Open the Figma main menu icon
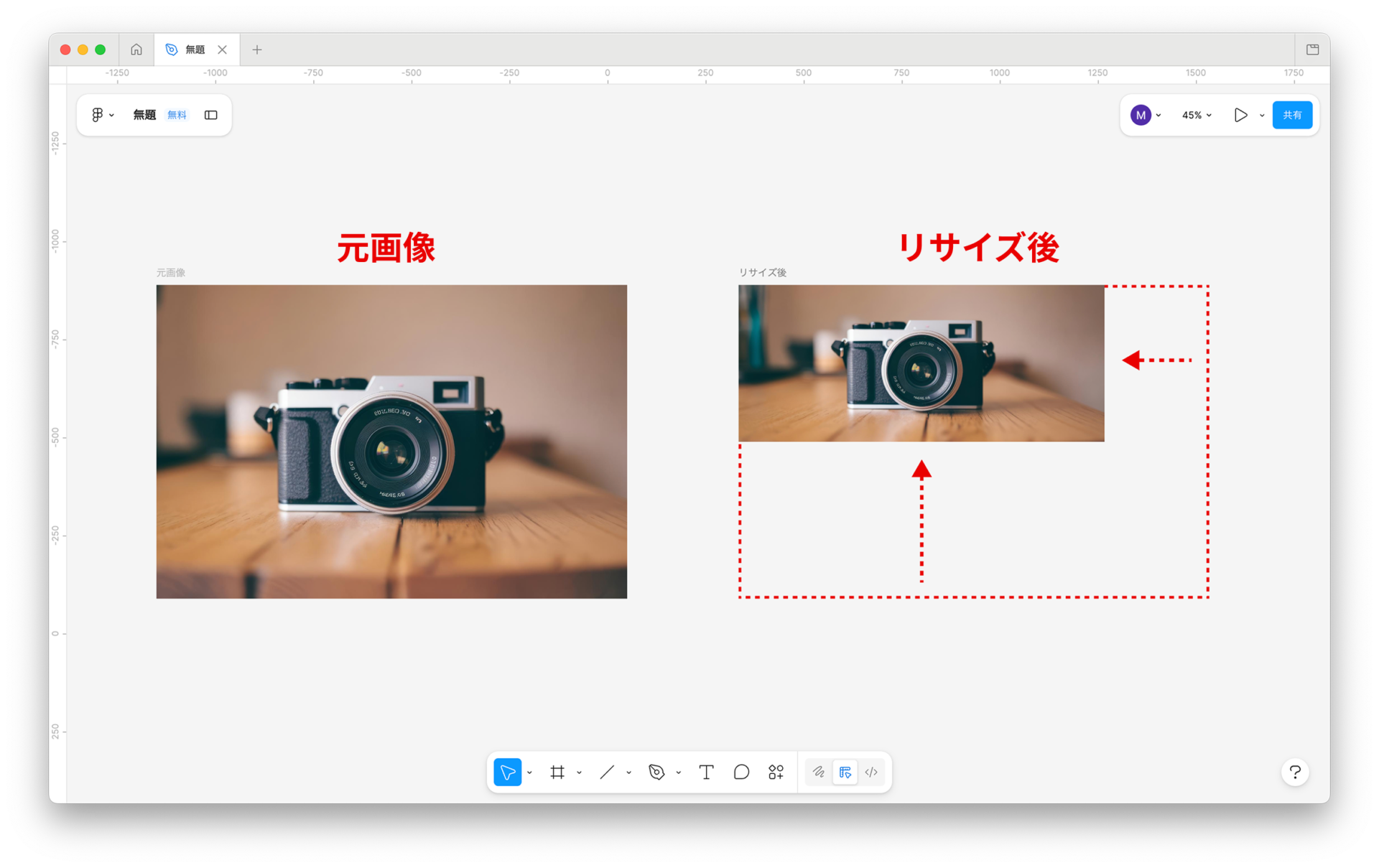The height and width of the screenshot is (868, 1379). [98, 115]
